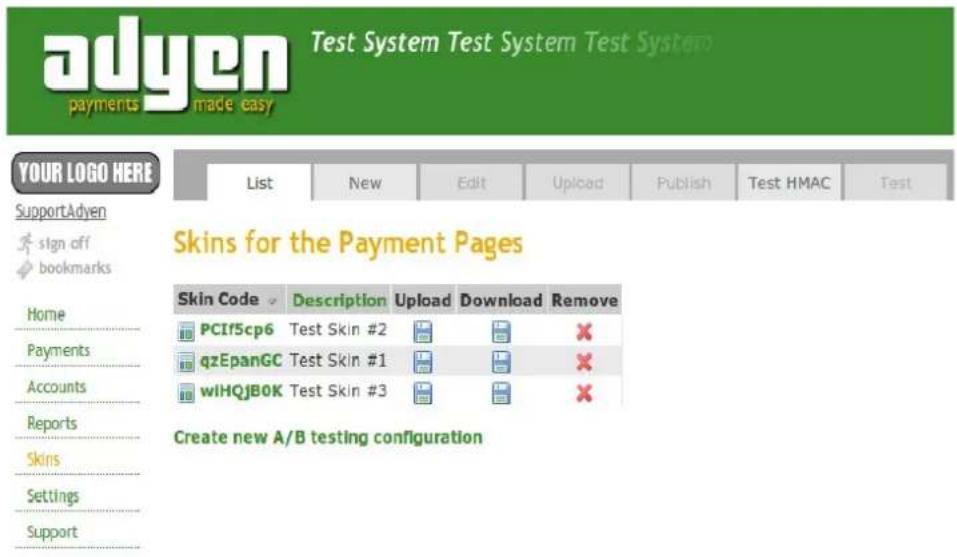
Task: Remove Test Skin #2 with red X
Action: click(x=584, y=332)
